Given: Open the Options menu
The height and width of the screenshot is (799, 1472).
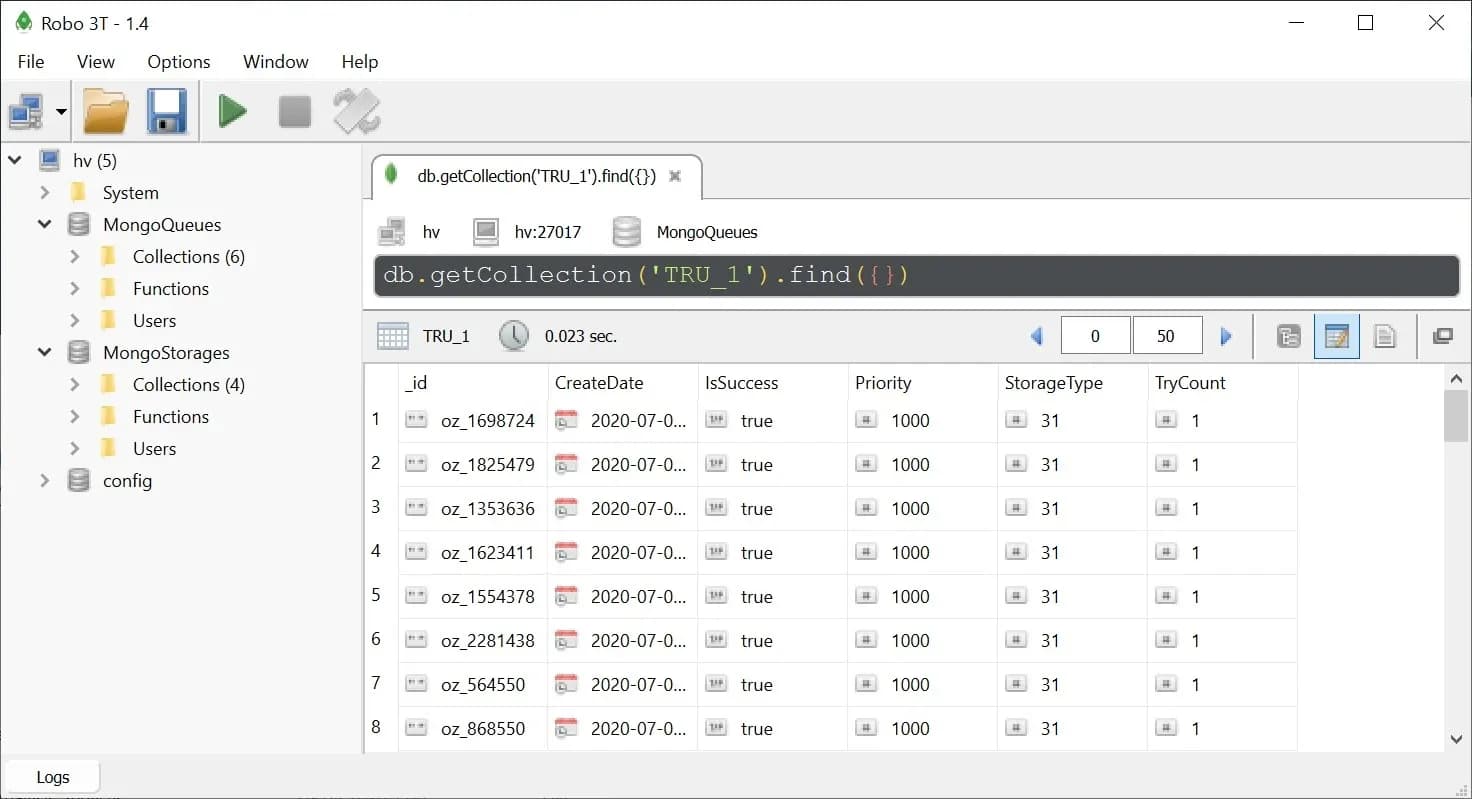Looking at the screenshot, I should (179, 62).
